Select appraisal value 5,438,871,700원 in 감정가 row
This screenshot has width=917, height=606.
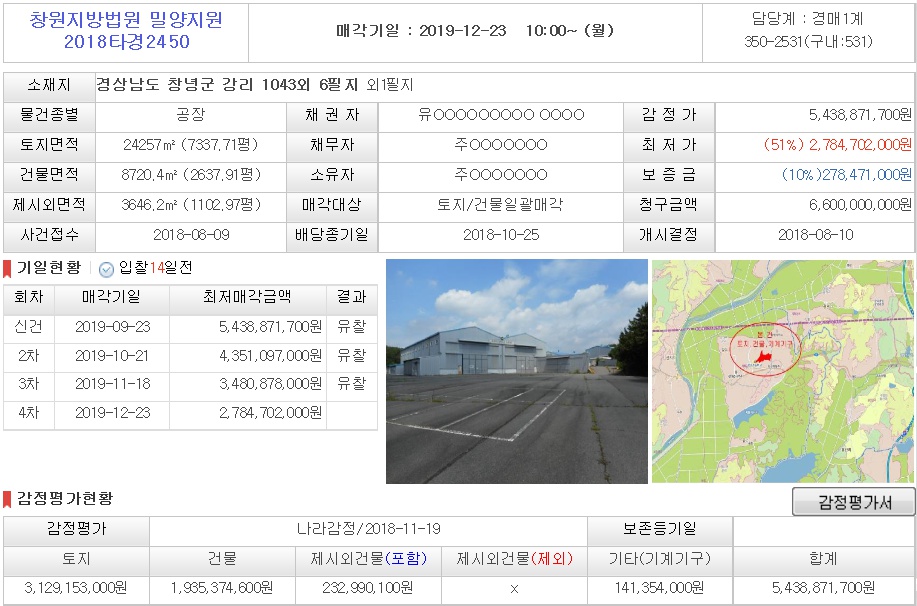pos(860,115)
